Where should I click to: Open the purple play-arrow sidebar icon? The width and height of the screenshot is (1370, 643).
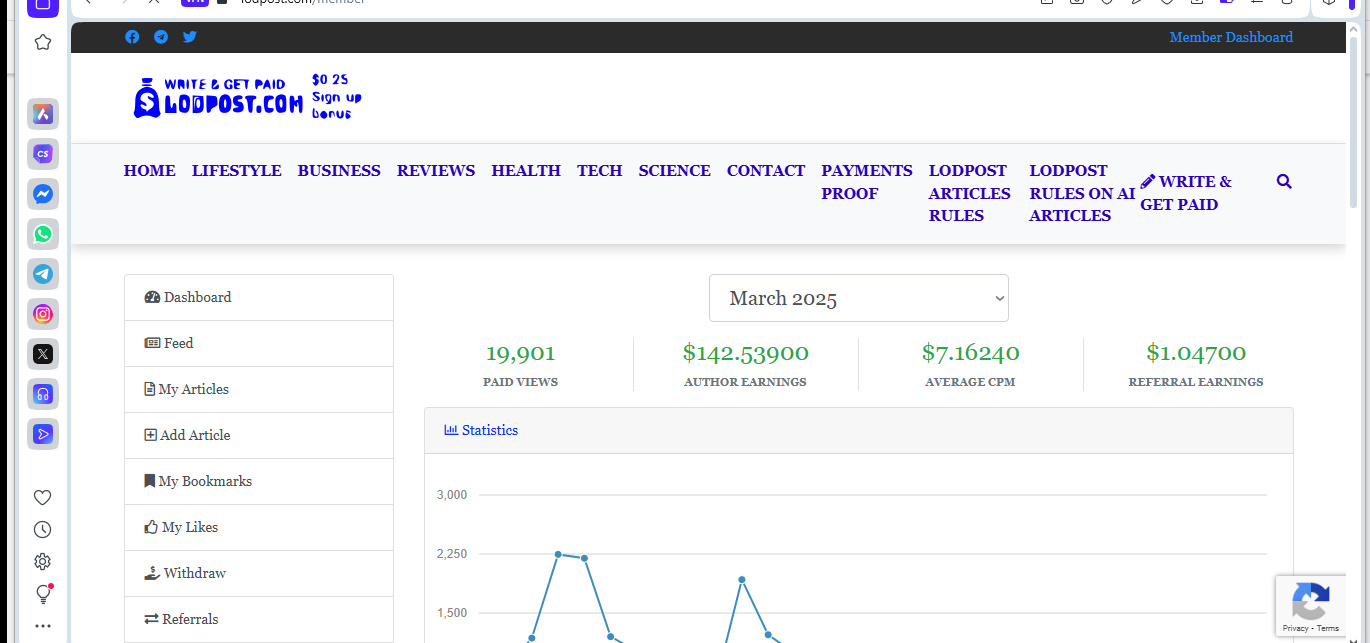coord(43,434)
